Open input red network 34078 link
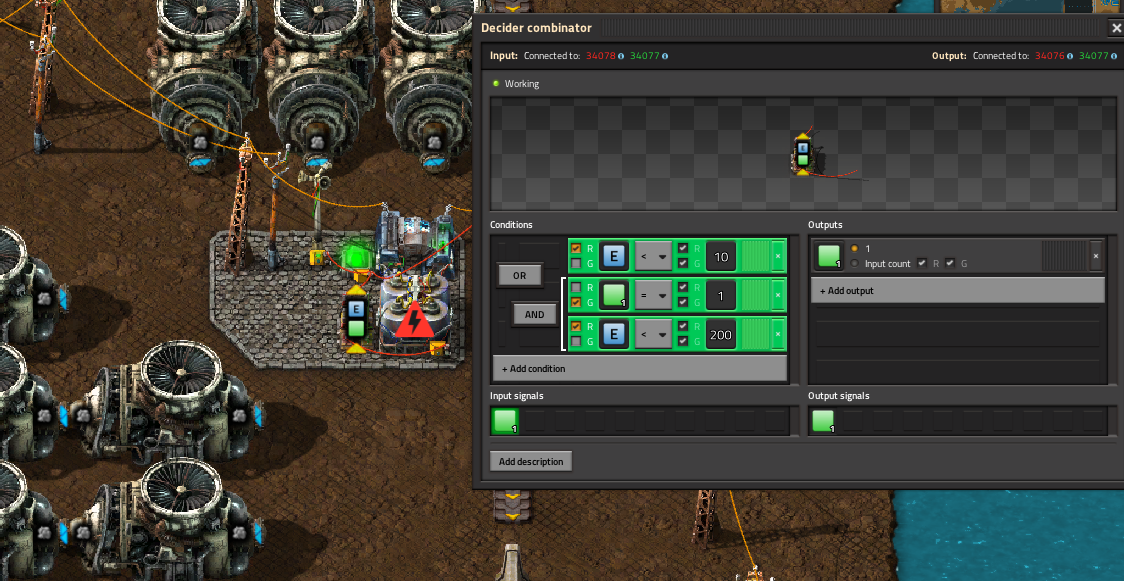The height and width of the screenshot is (581, 1124). [601, 56]
